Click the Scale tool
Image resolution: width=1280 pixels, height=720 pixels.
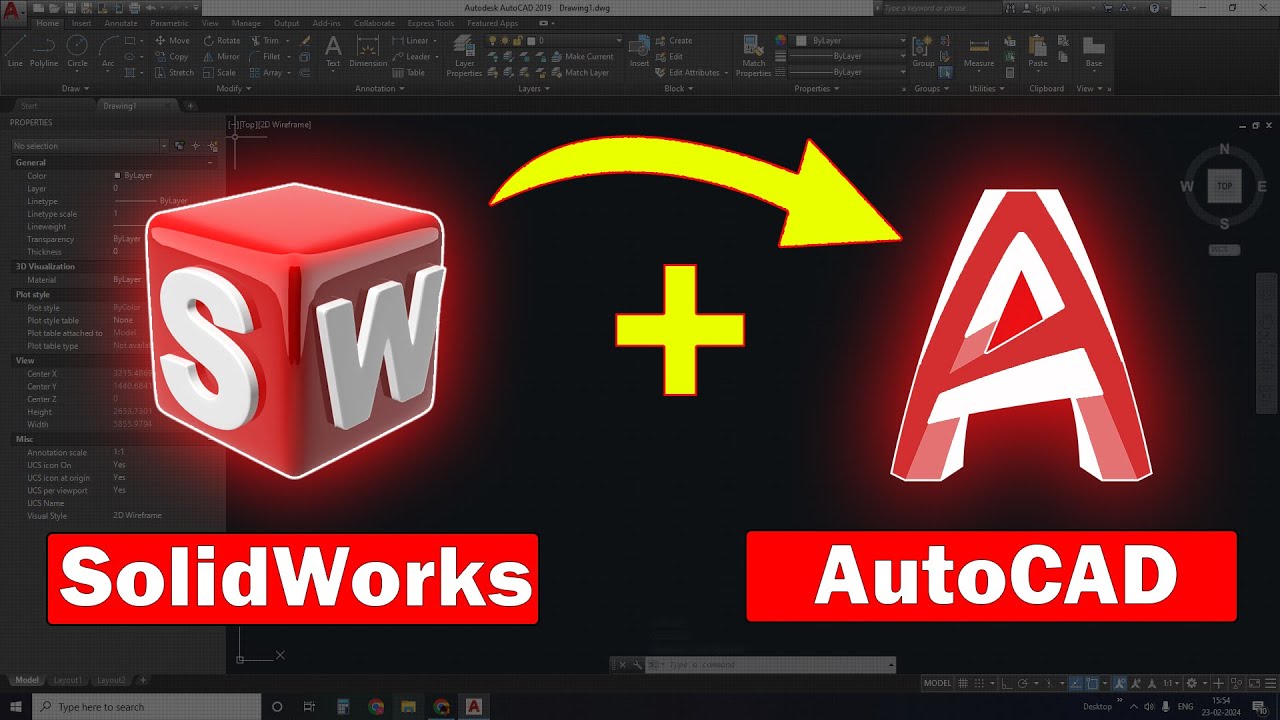tap(219, 73)
